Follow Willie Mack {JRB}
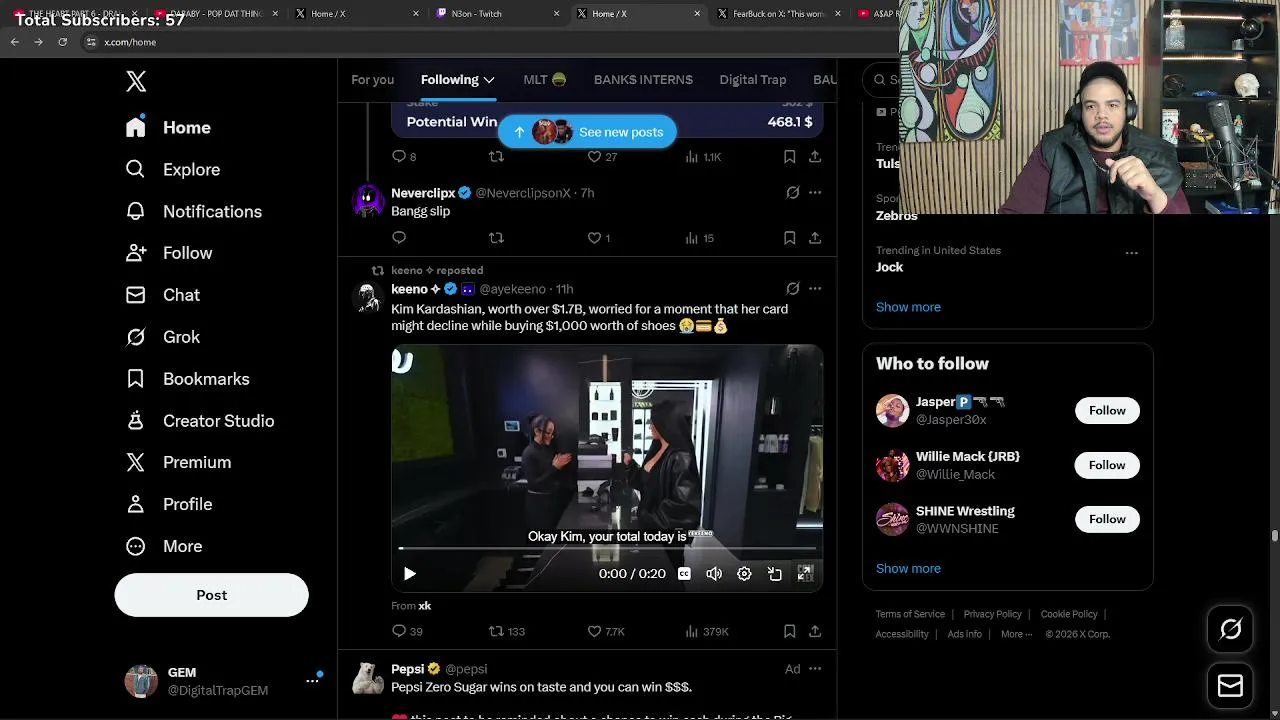This screenshot has height=720, width=1280. [x=1107, y=465]
